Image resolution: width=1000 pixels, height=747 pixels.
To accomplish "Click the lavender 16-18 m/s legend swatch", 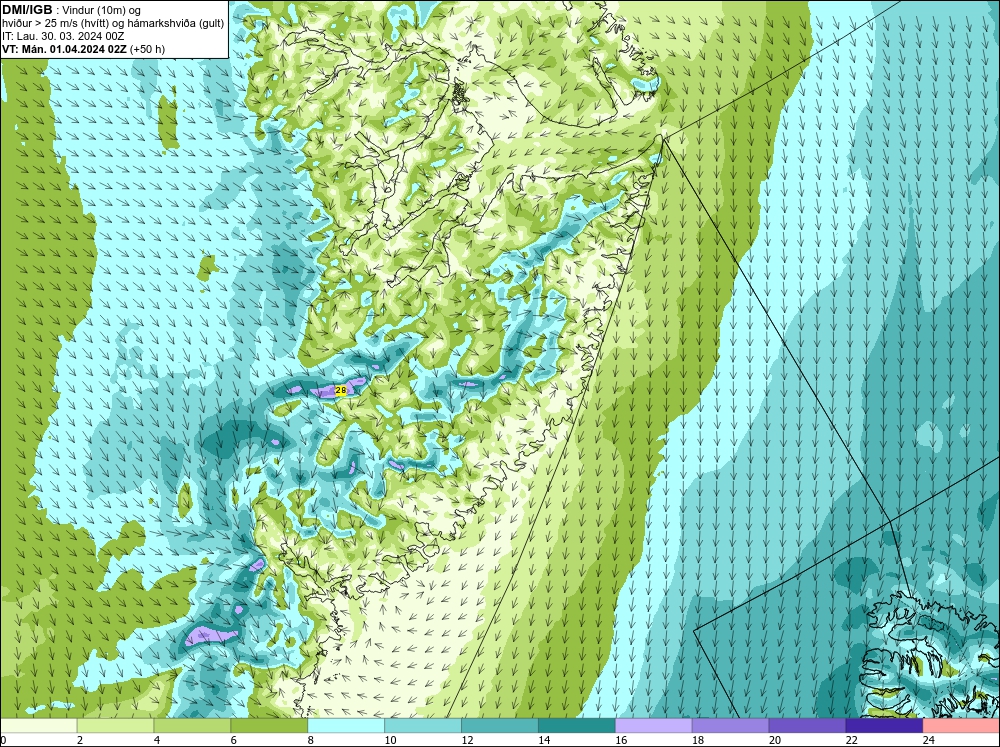I will (654, 726).
